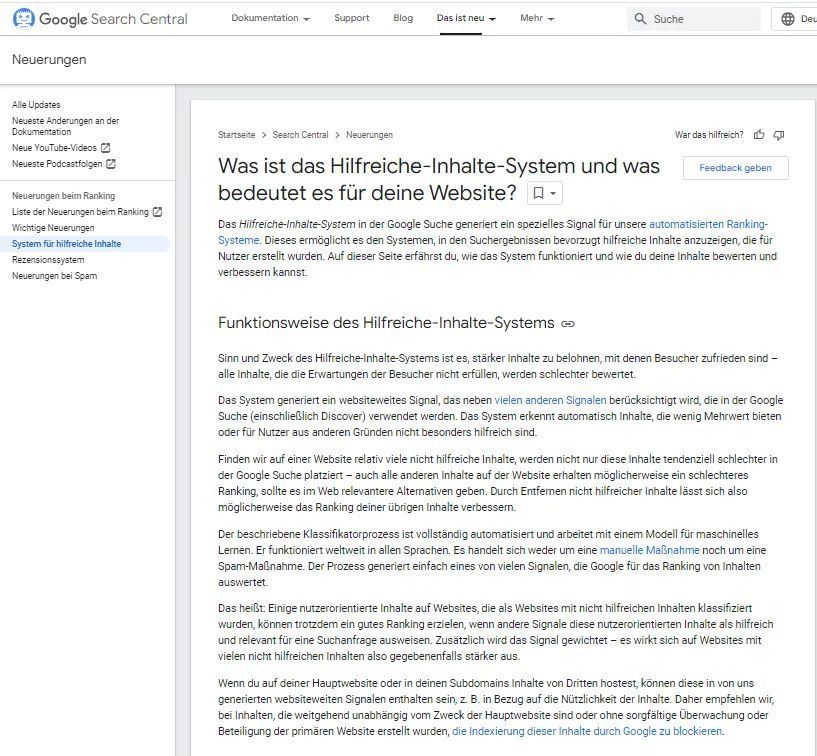Select Neuerungen beim Ranking in sidebar
Screen dimensions: 817x756
click(x=64, y=196)
